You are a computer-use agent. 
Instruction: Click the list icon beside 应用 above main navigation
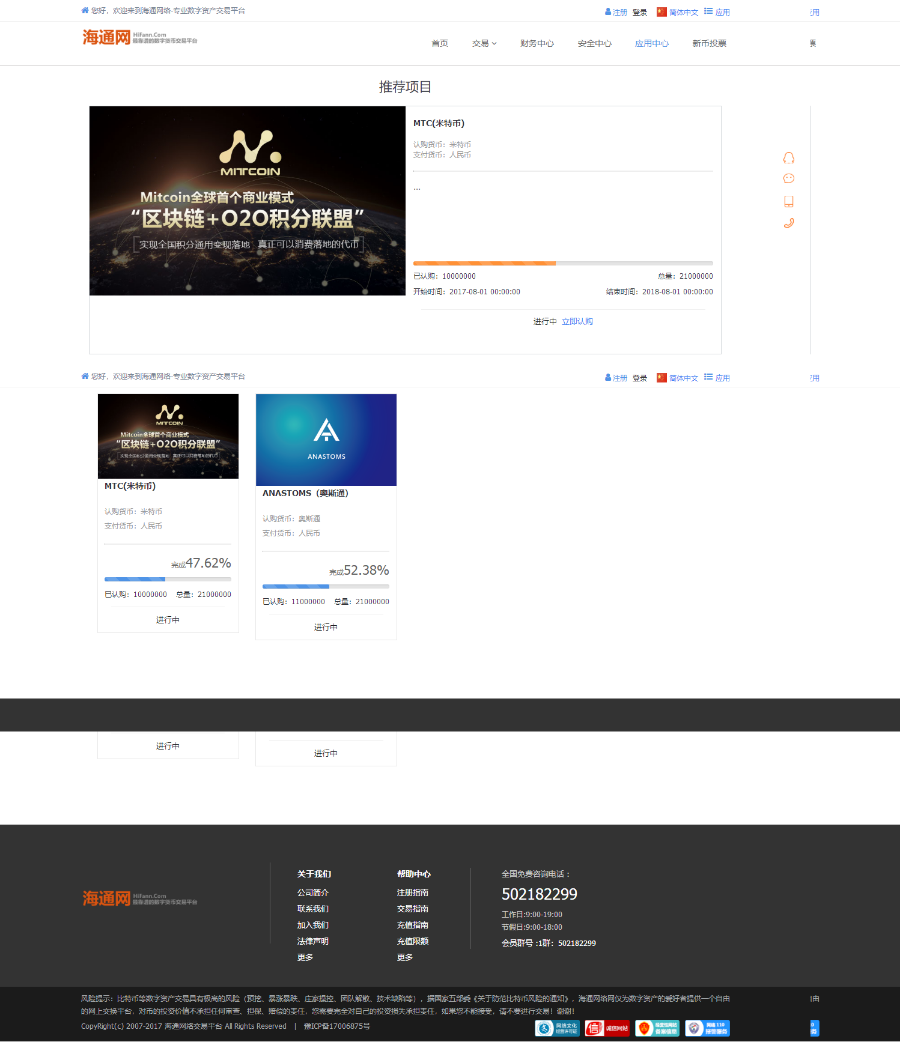[708, 11]
